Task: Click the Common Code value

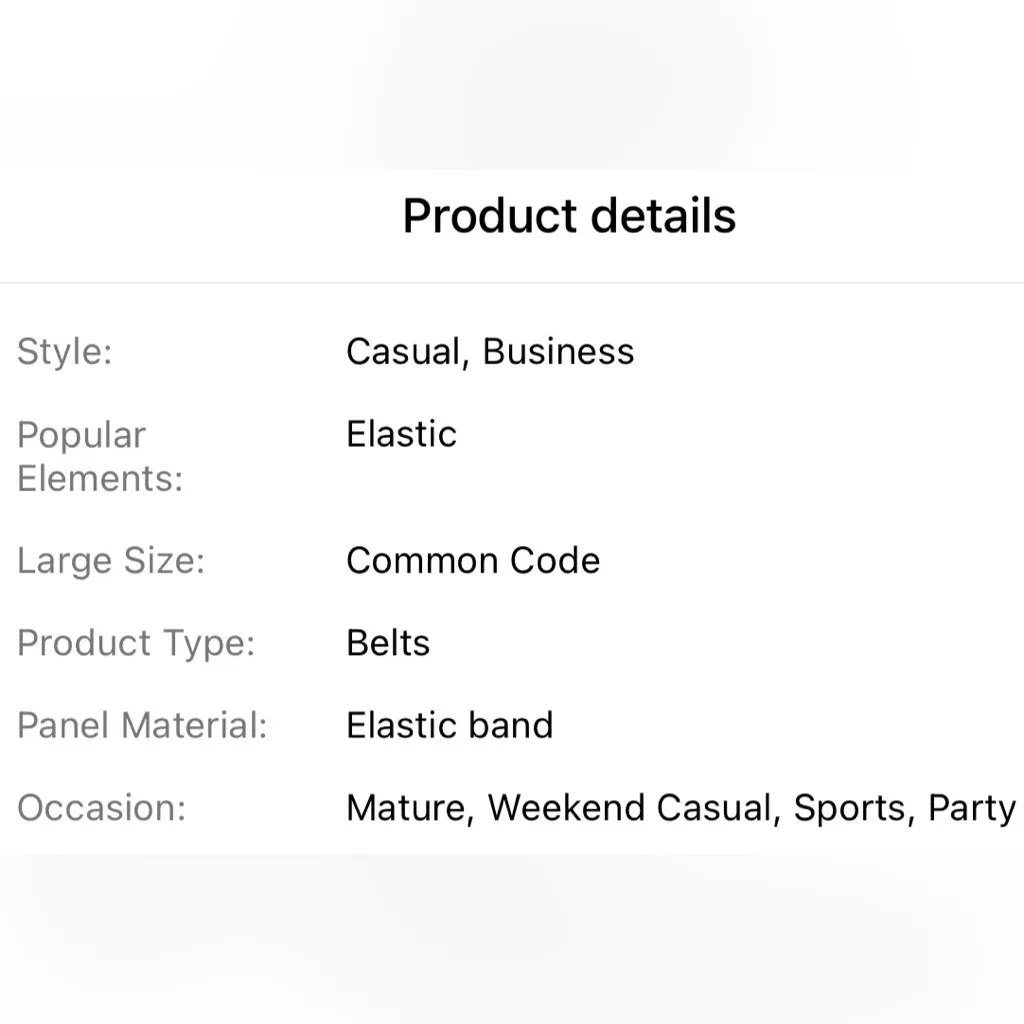Action: pos(473,561)
